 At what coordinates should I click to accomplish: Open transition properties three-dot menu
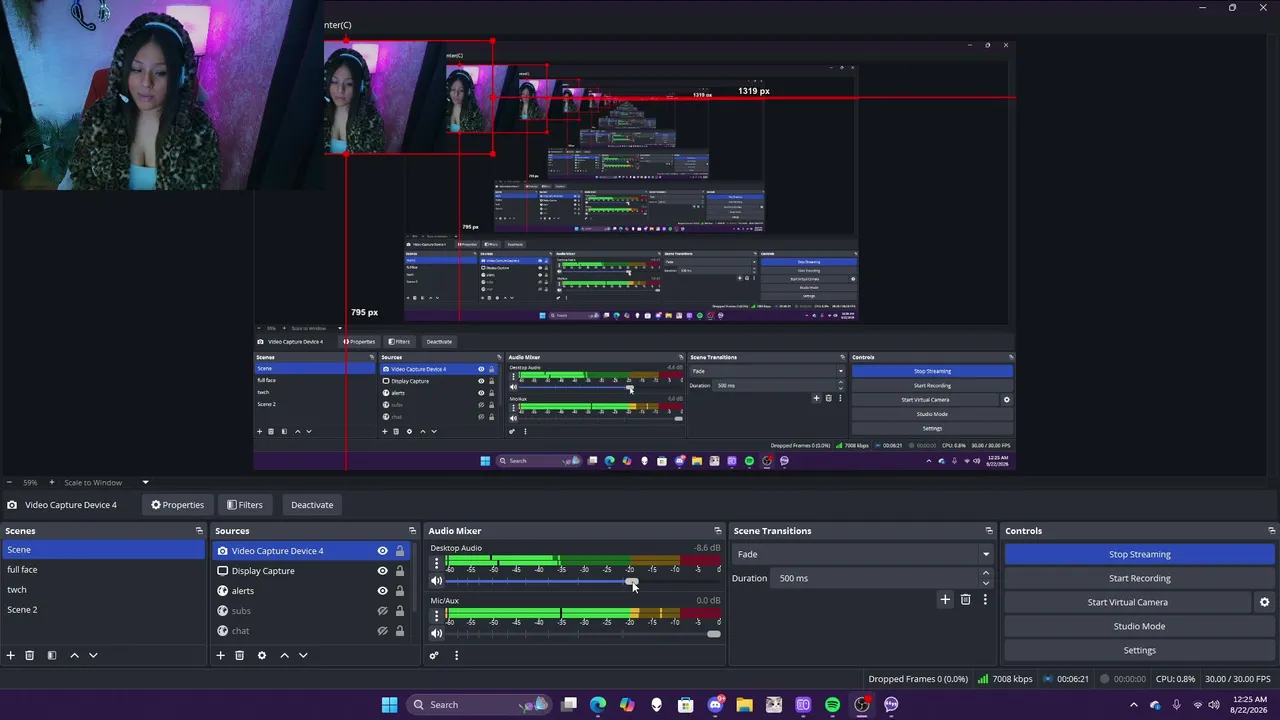point(985,599)
